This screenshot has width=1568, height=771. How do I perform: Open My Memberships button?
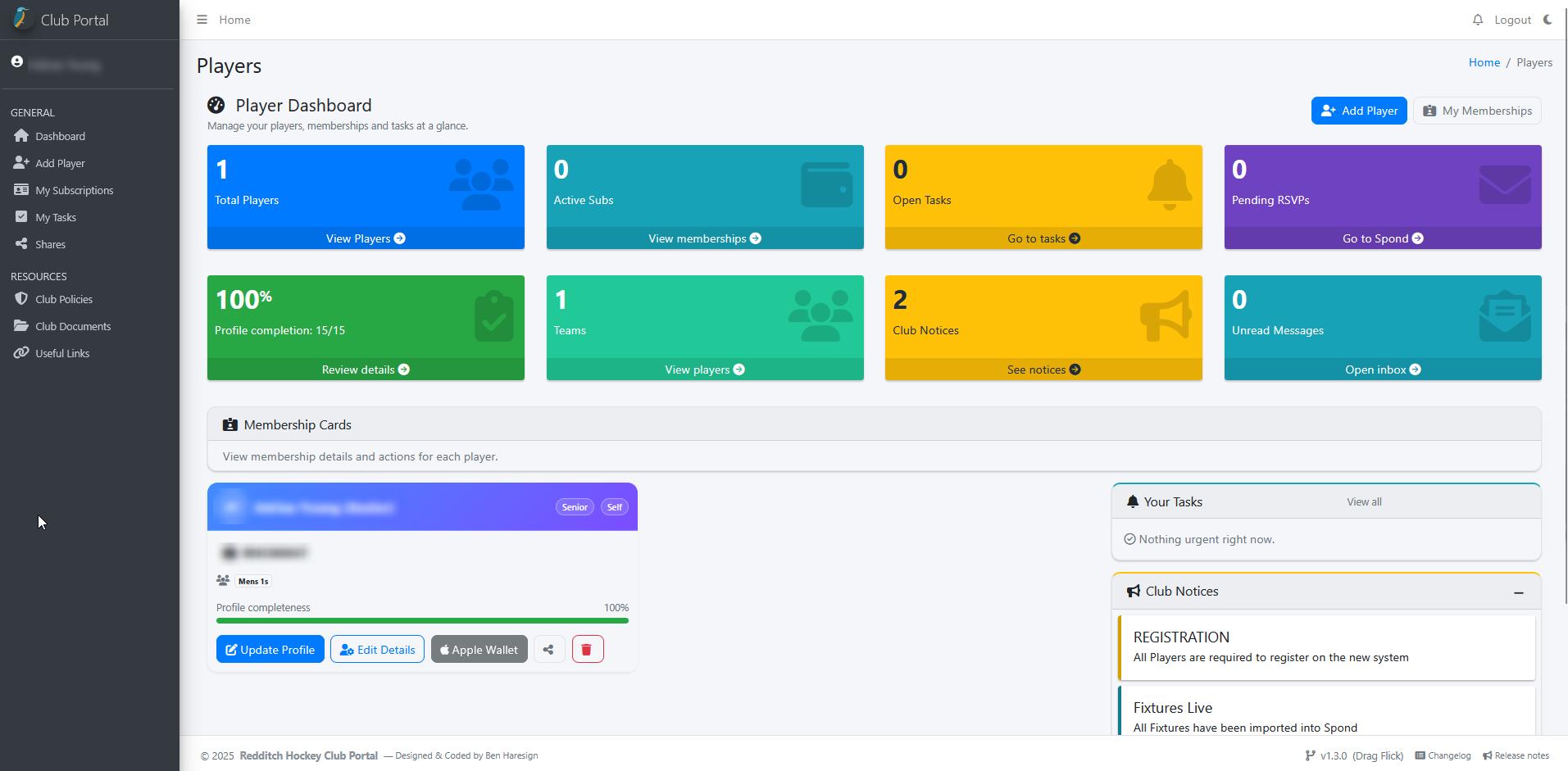[1477, 111]
